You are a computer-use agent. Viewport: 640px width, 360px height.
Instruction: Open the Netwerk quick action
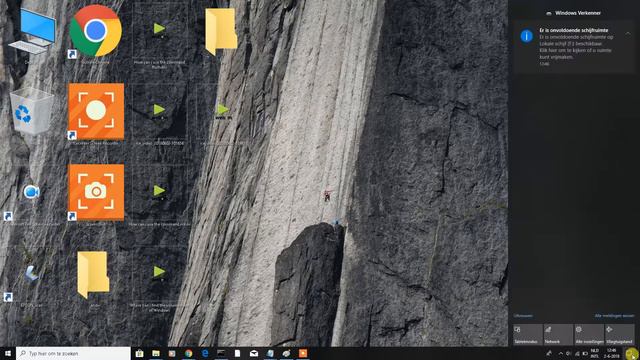click(x=558, y=334)
